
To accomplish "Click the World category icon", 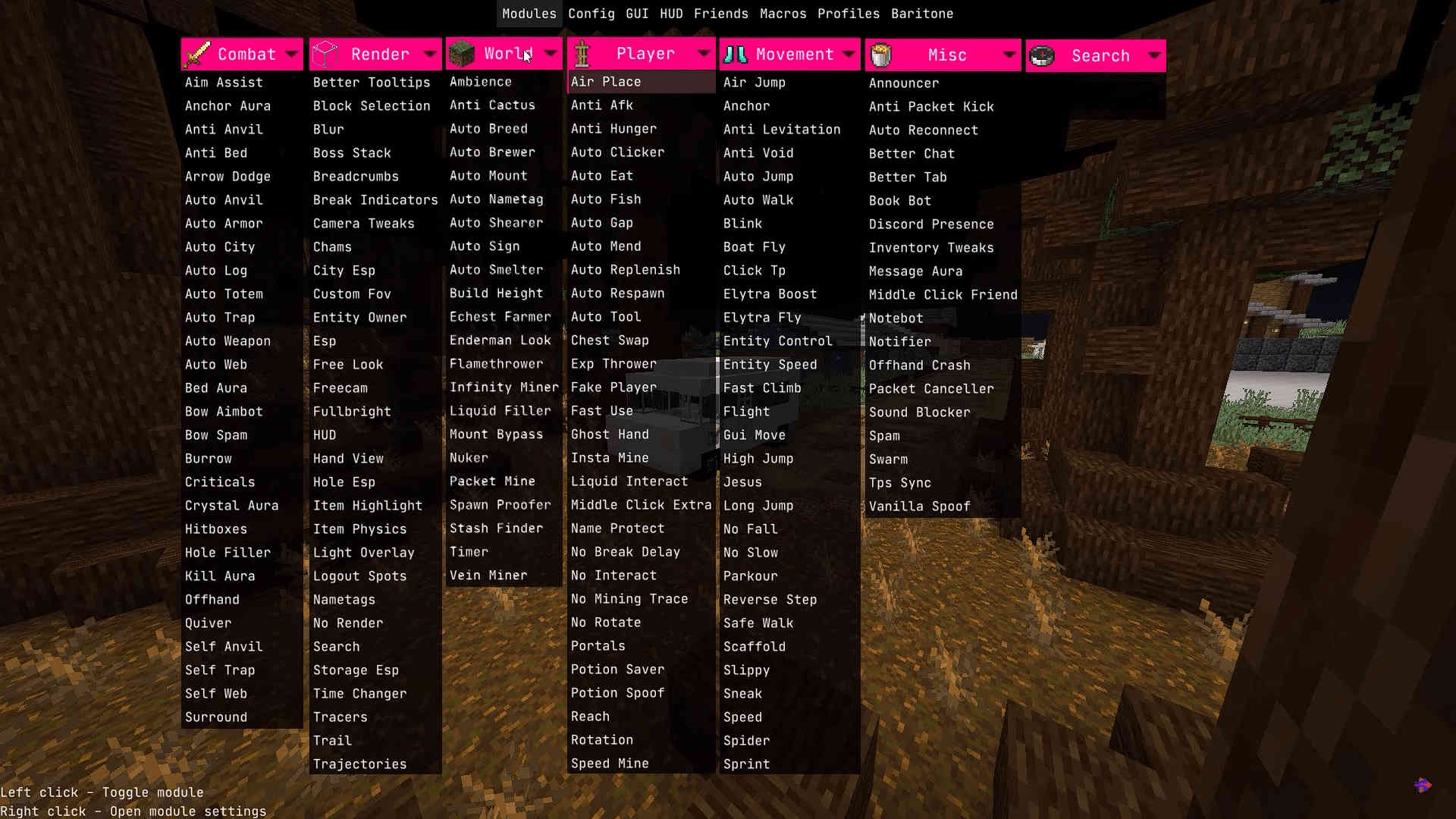I will coord(462,53).
